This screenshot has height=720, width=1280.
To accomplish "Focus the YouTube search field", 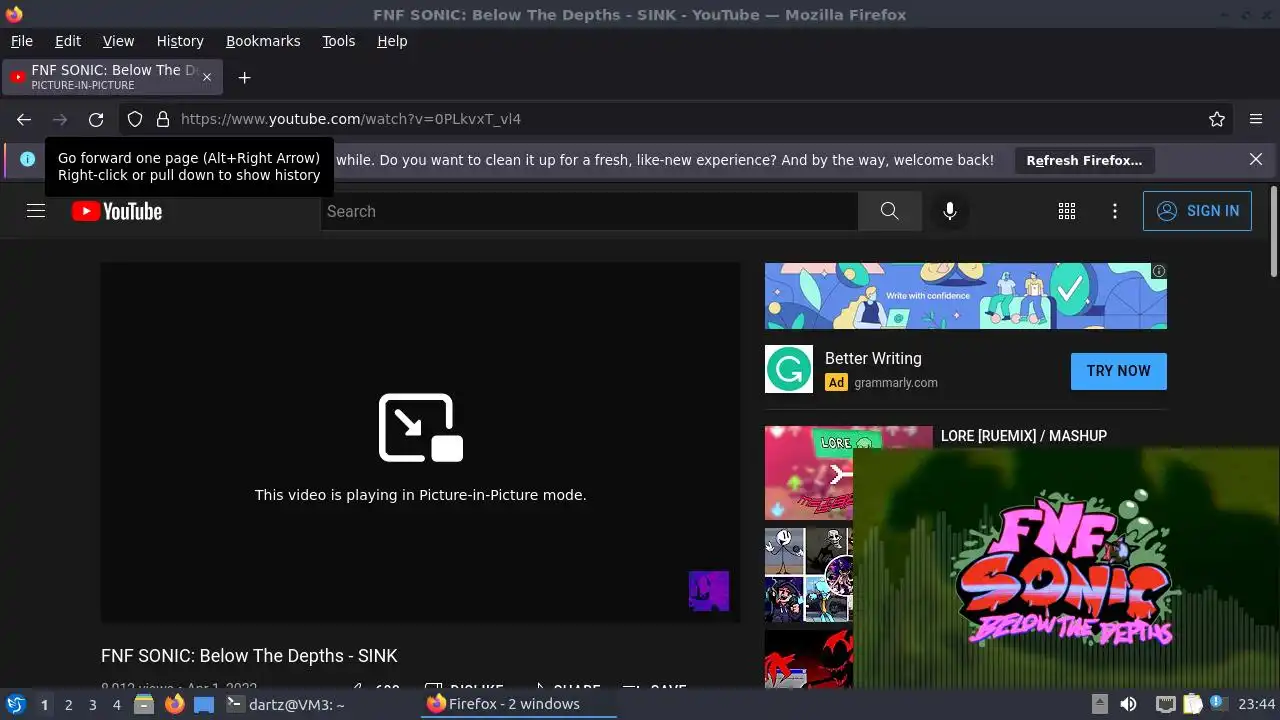I will click(589, 211).
